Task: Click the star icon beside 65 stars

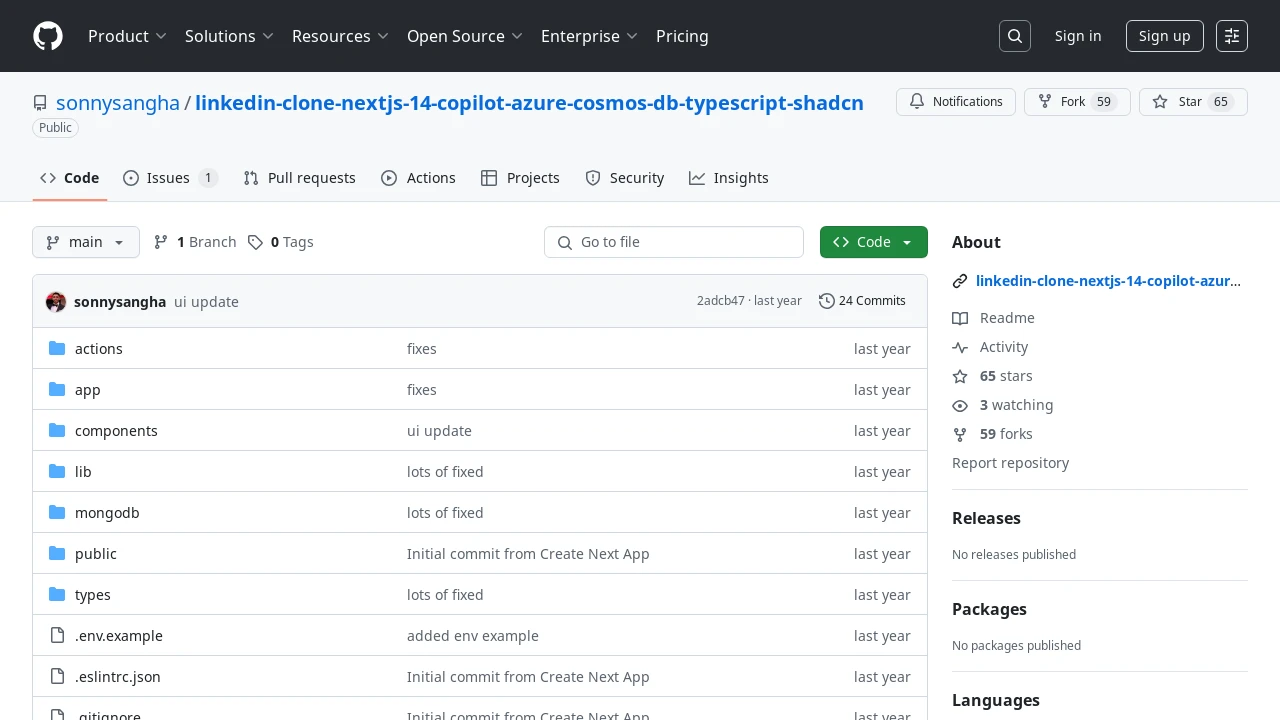Action: click(960, 376)
